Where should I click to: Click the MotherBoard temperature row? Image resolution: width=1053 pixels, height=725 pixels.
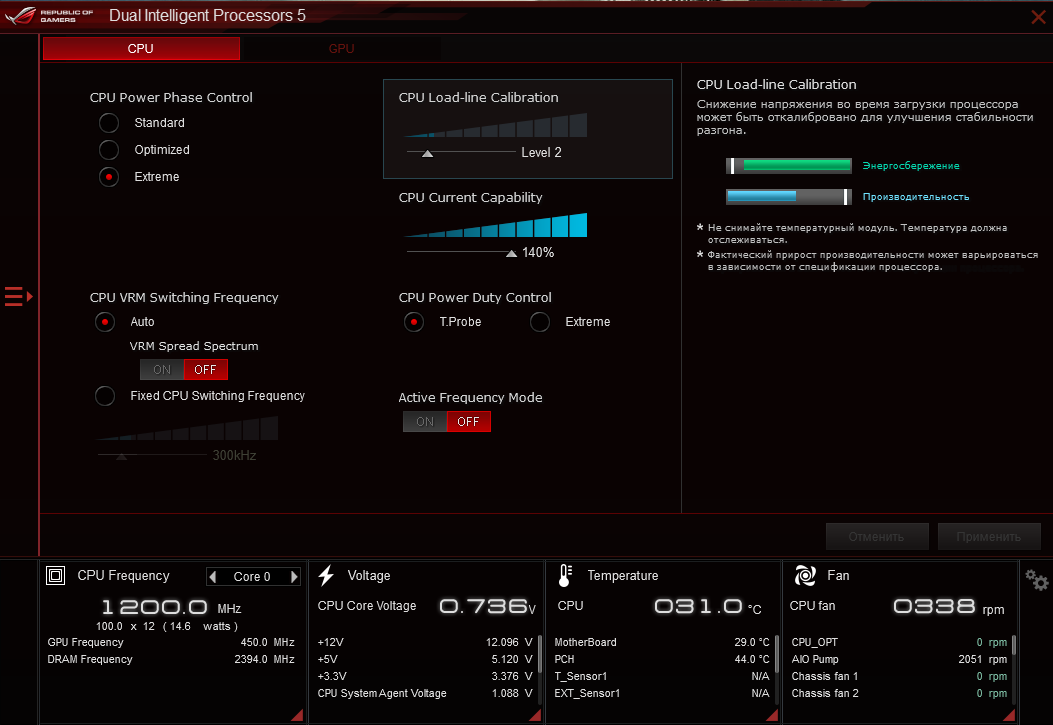click(x=662, y=642)
